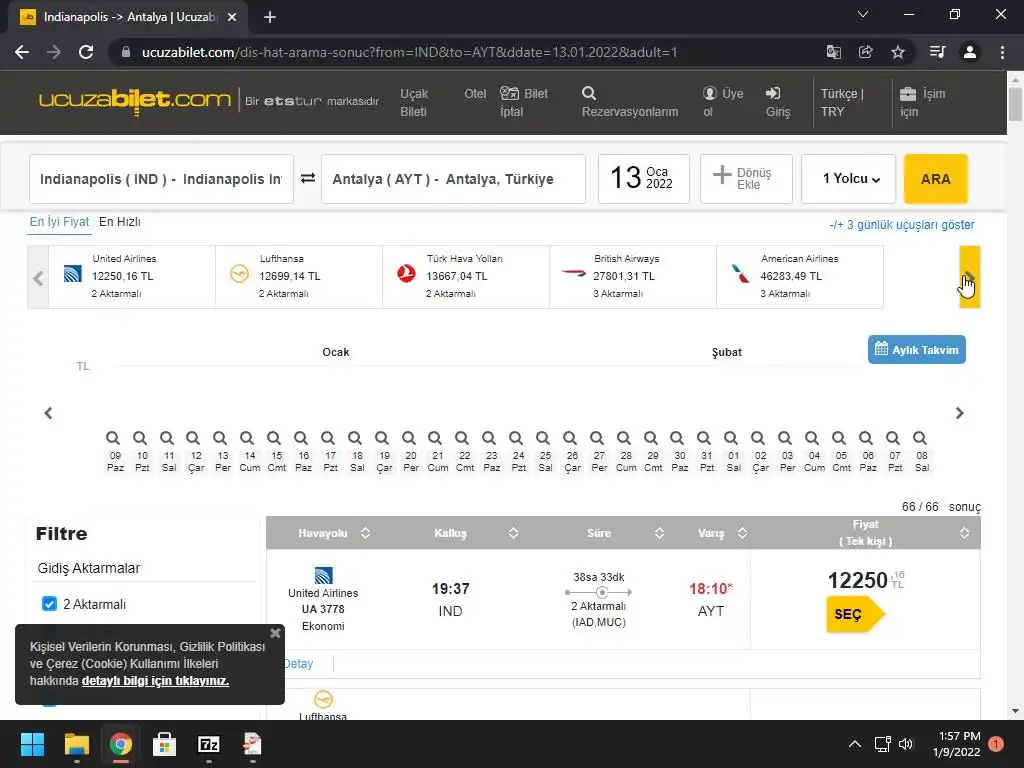Click the ucuzabilet.com logo

[x=135, y=101]
